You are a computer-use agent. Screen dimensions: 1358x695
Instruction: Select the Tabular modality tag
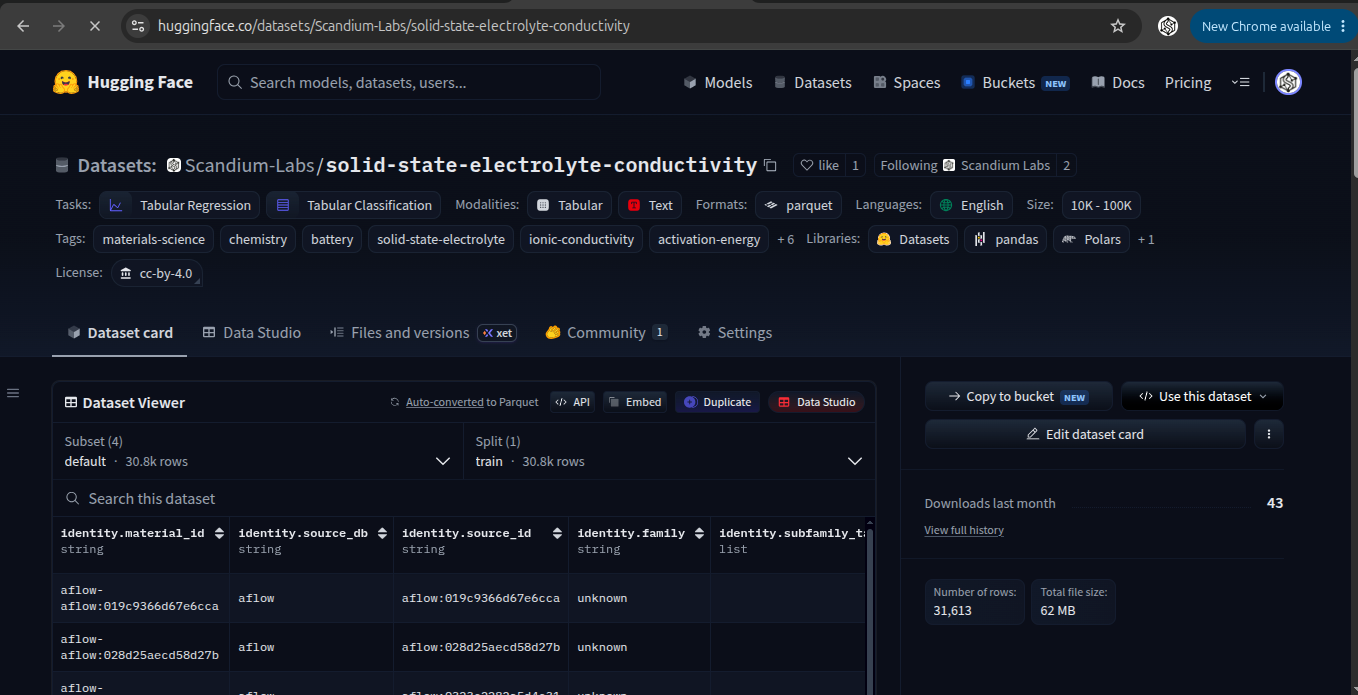(x=569, y=205)
